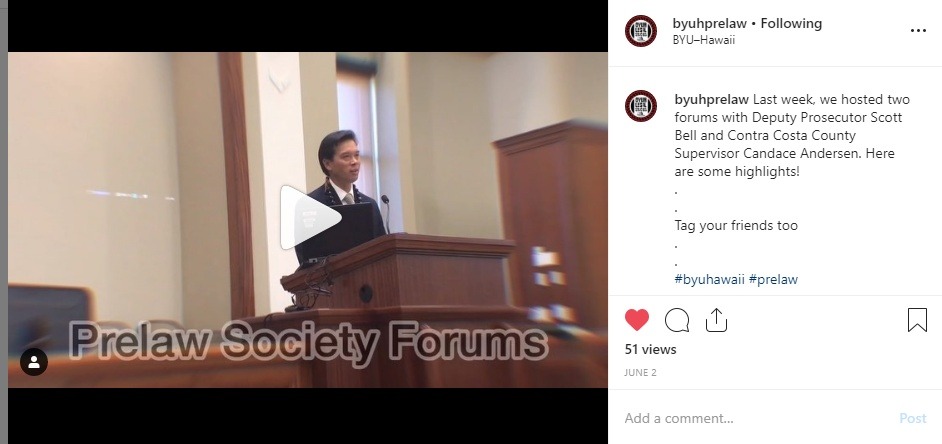Click the 51 views count

coord(651,349)
